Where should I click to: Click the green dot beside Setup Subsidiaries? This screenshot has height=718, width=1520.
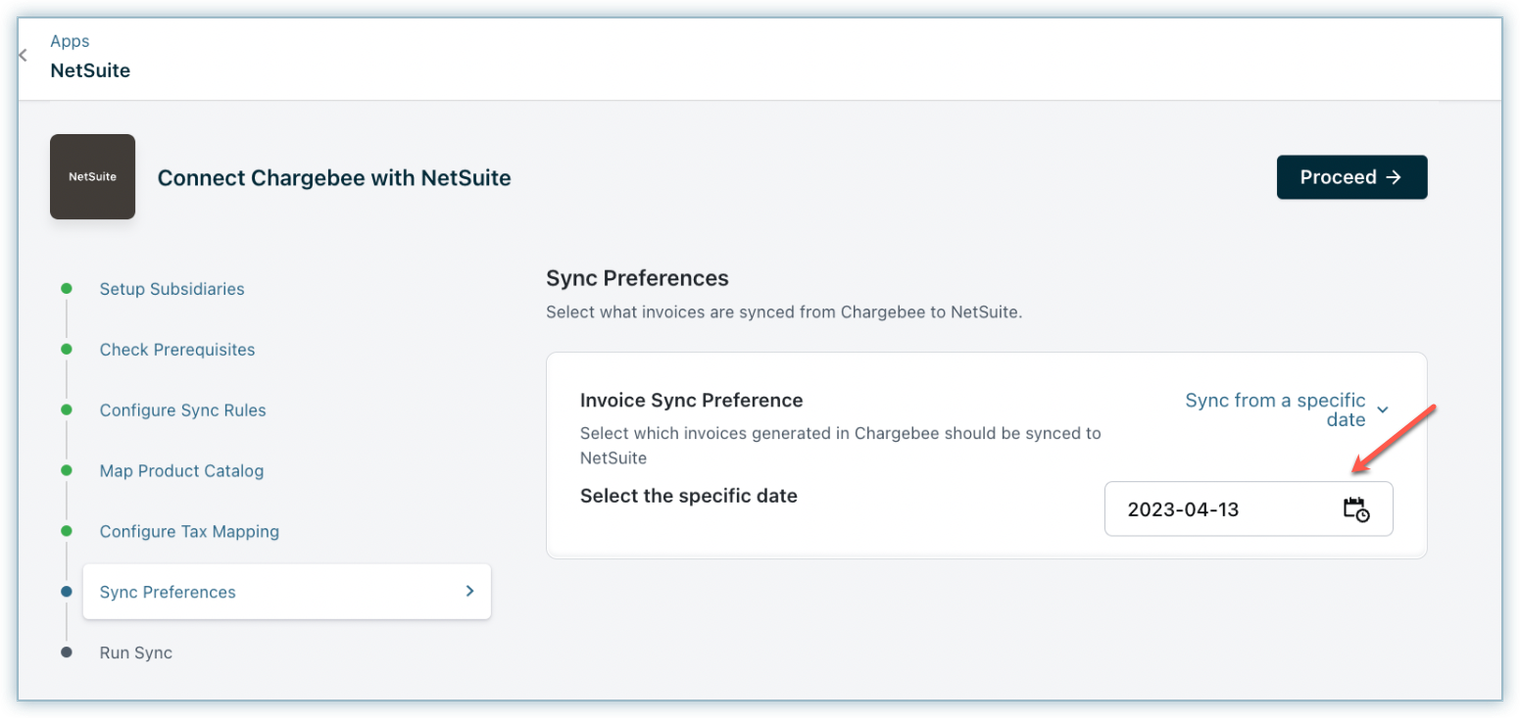coord(66,289)
